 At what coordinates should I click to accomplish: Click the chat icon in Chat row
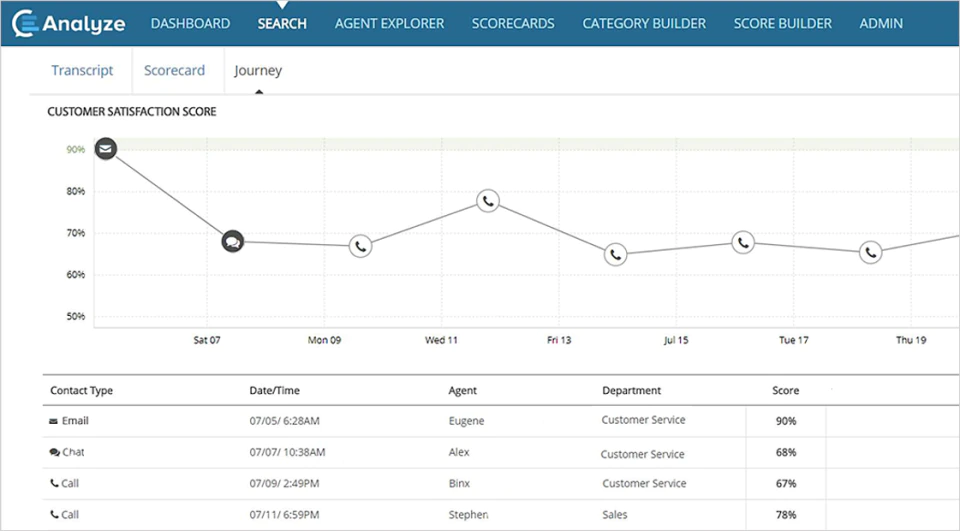[x=54, y=453]
